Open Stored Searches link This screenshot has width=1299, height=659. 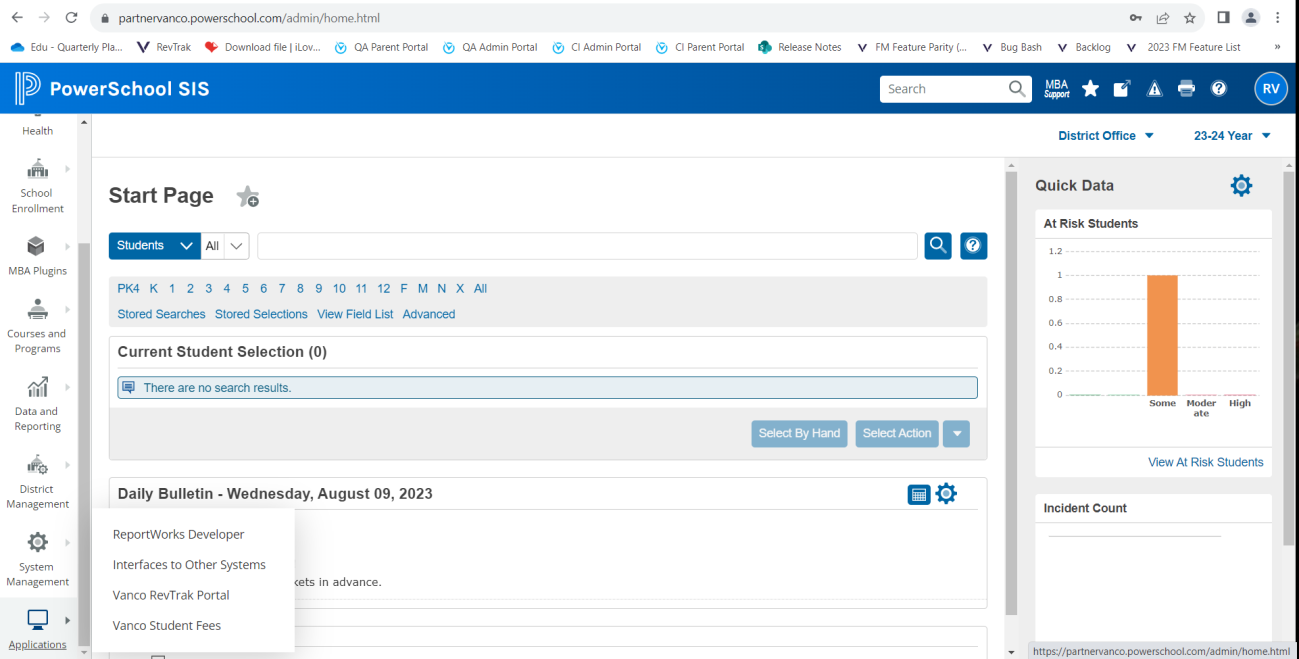[x=161, y=314]
